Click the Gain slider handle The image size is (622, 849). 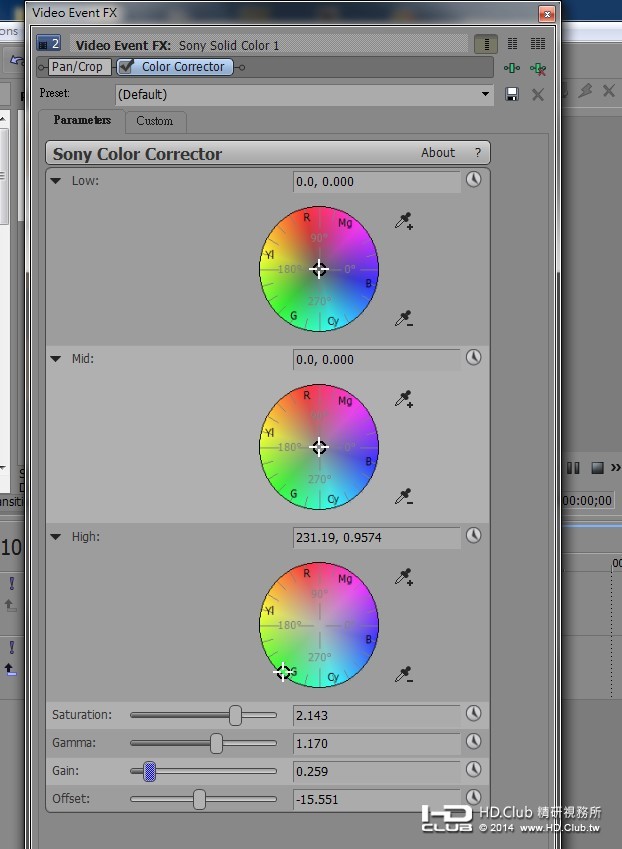point(149,772)
